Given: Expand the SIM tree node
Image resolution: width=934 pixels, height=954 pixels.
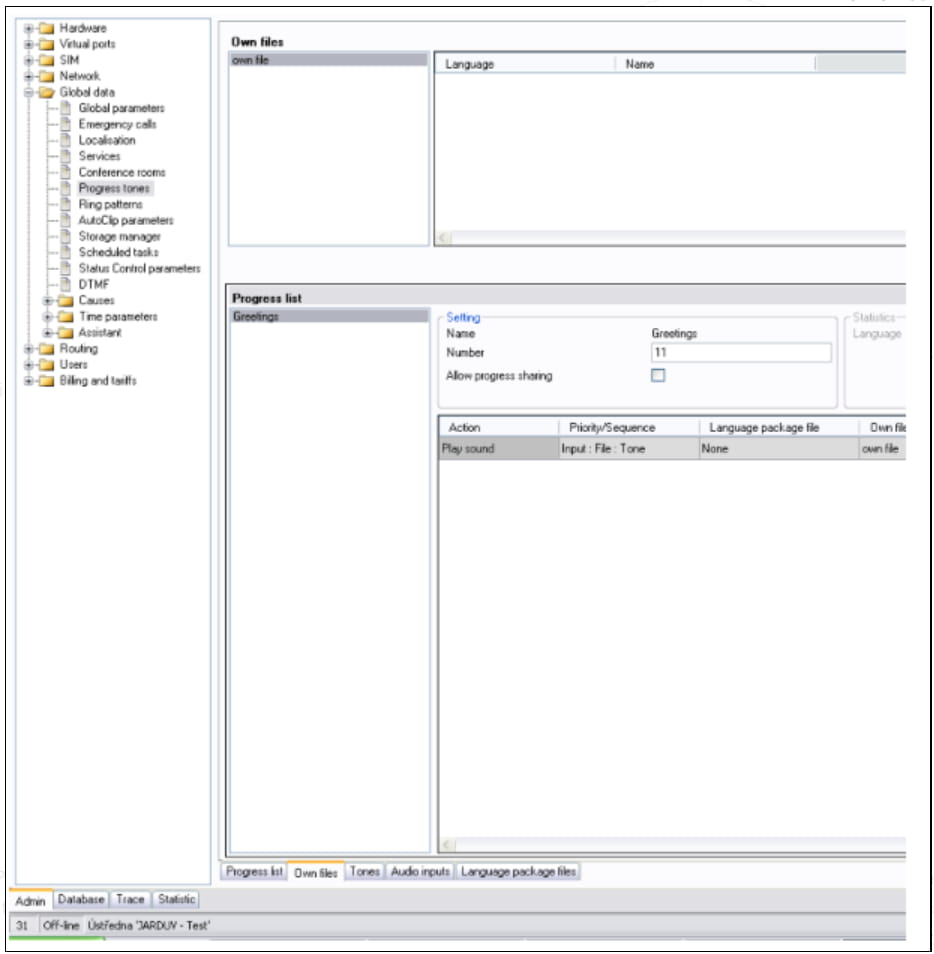Looking at the screenshot, I should pos(28,60).
